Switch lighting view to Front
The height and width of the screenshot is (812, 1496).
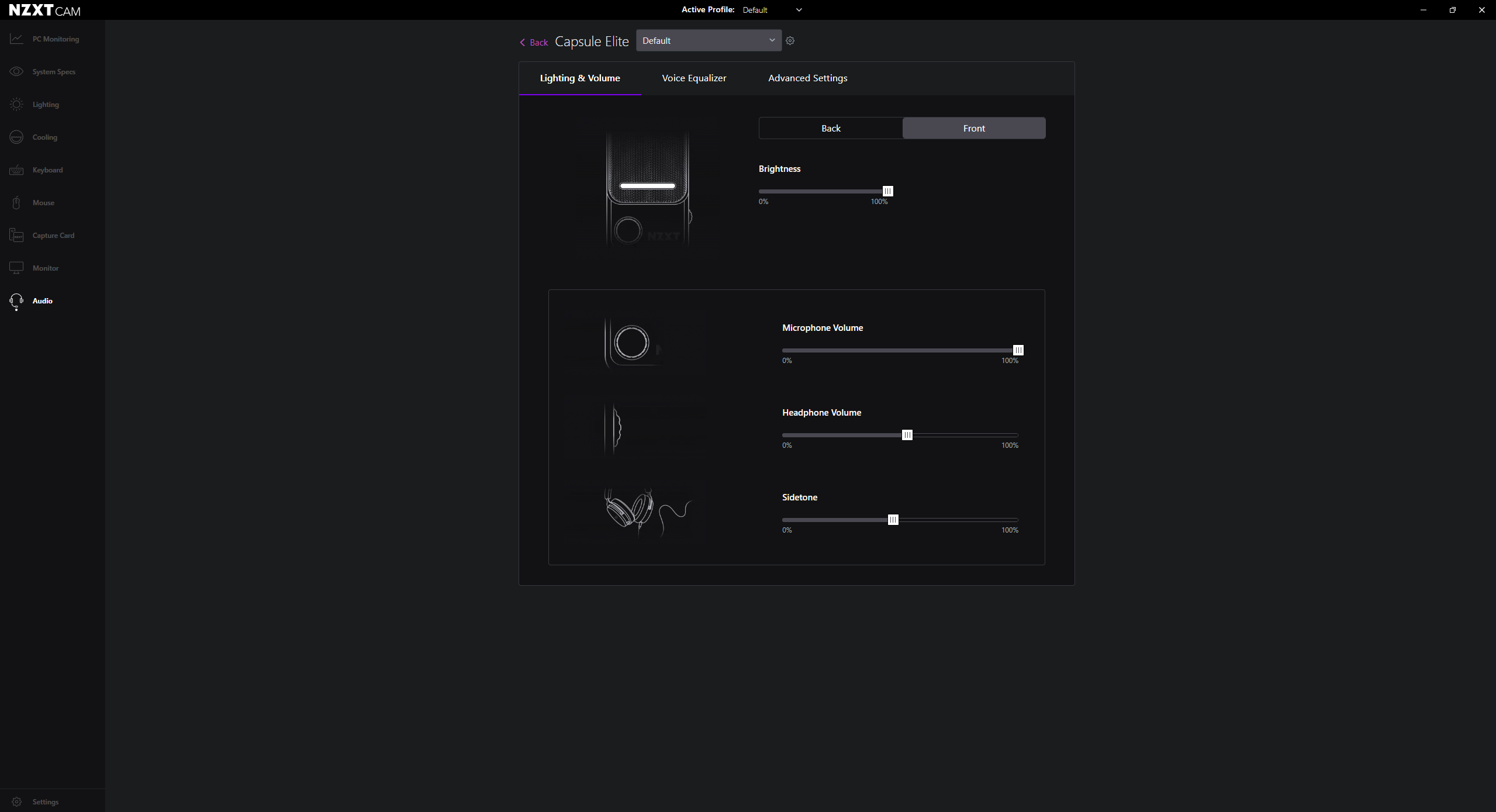(x=974, y=128)
